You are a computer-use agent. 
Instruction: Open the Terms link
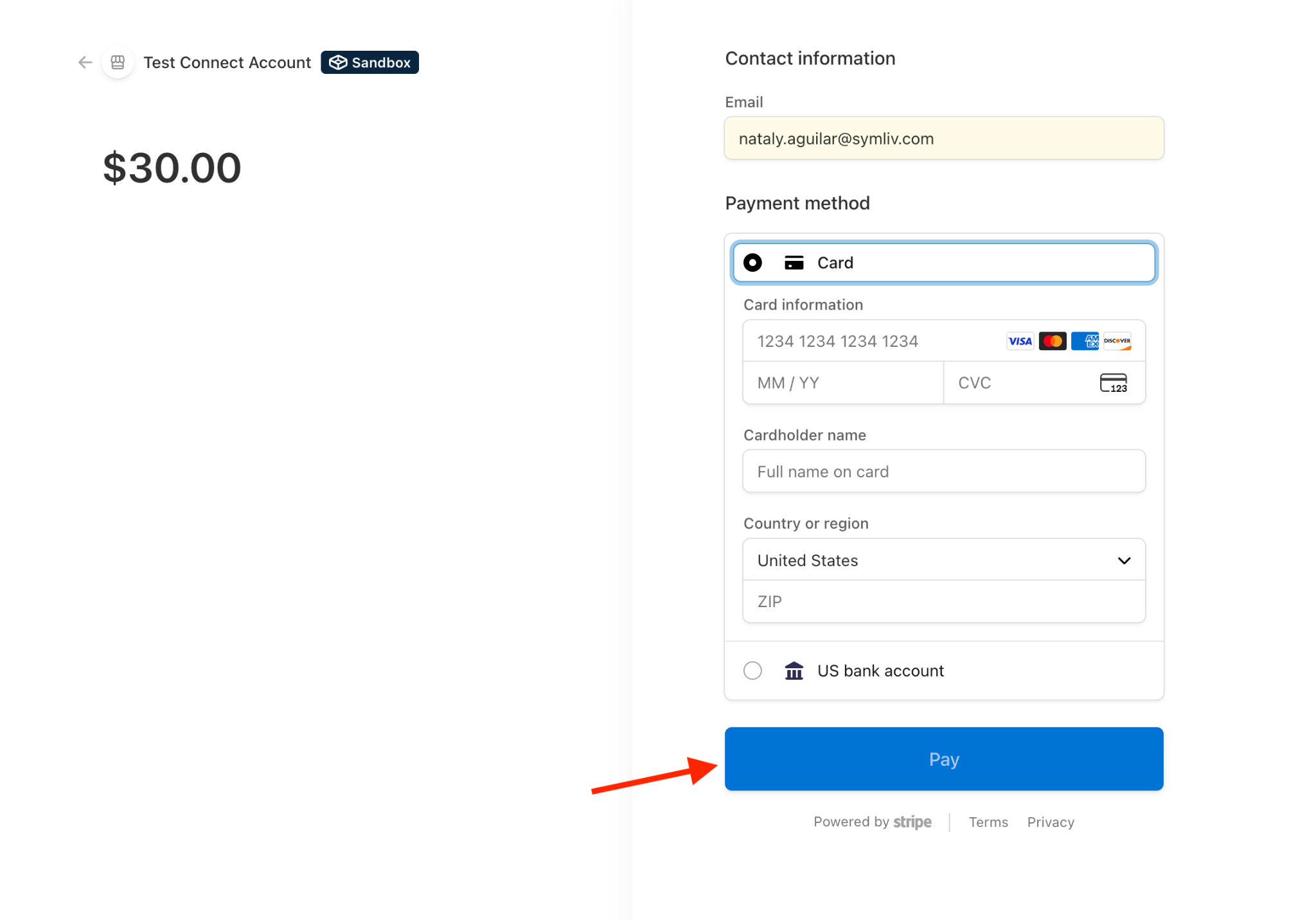pyautogui.click(x=988, y=822)
